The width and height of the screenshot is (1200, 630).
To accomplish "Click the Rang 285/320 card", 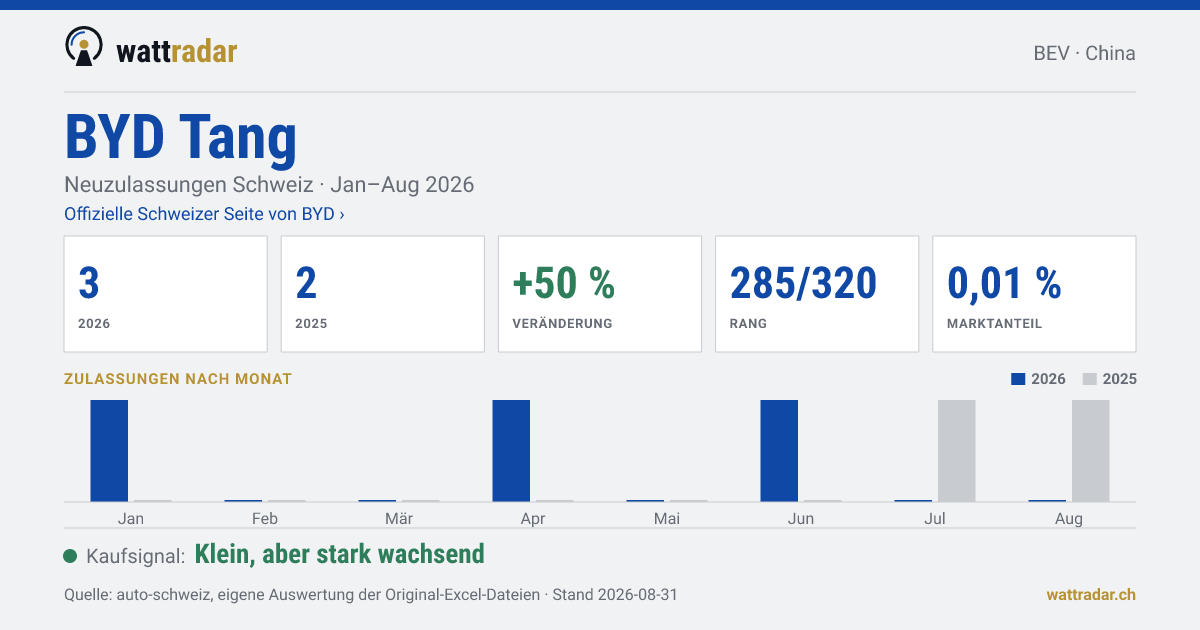I will click(817, 294).
